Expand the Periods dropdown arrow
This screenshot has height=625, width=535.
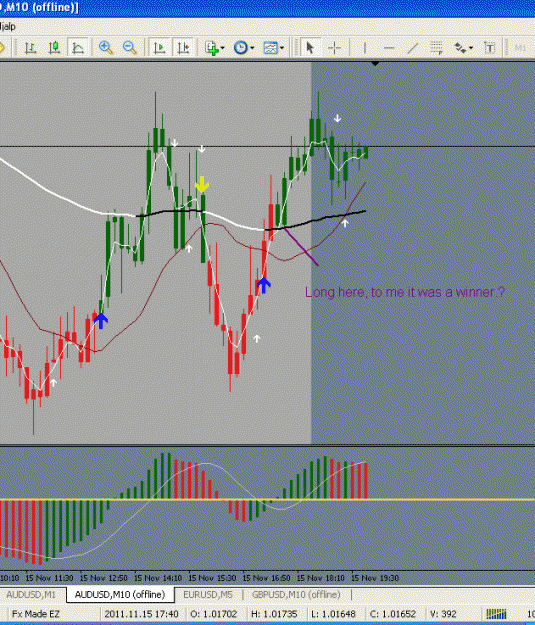pyautogui.click(x=252, y=48)
